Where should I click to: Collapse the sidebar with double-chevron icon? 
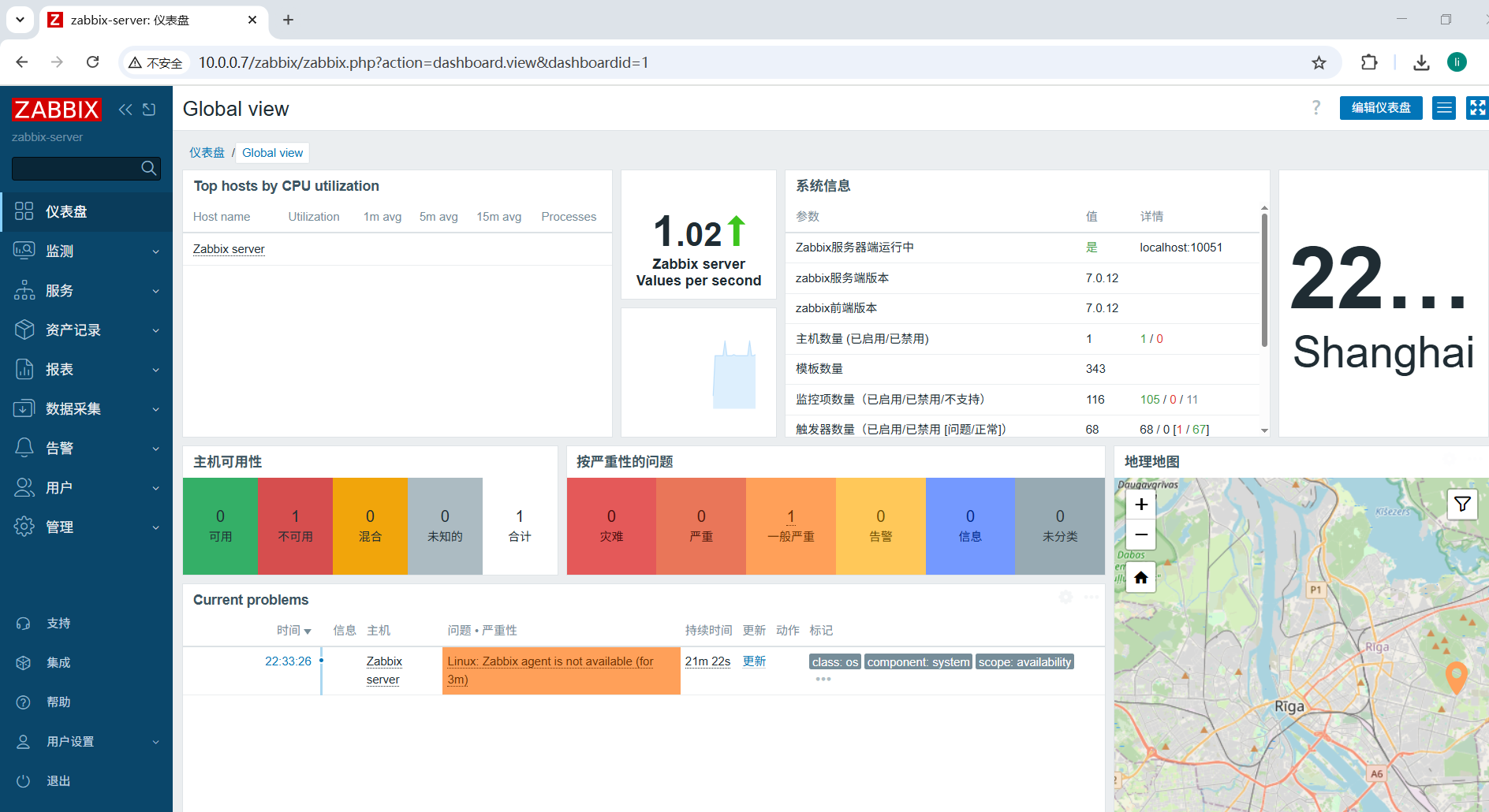click(x=125, y=110)
